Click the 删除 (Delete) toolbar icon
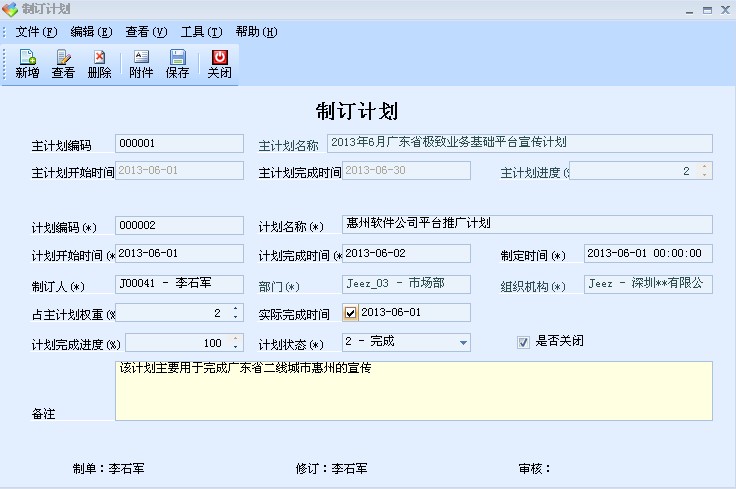Viewport: 736px width, 489px height. [100, 64]
